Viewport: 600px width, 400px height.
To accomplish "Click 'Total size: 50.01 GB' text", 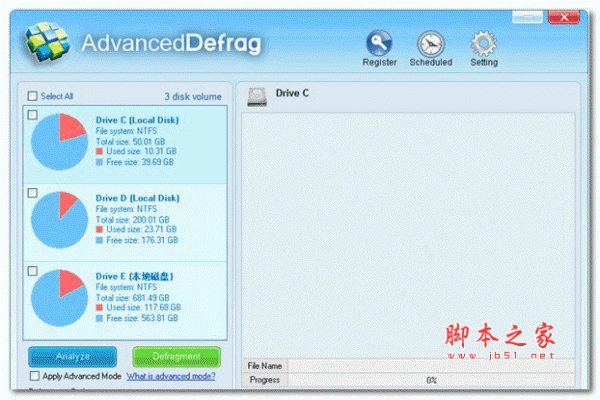I will point(130,142).
